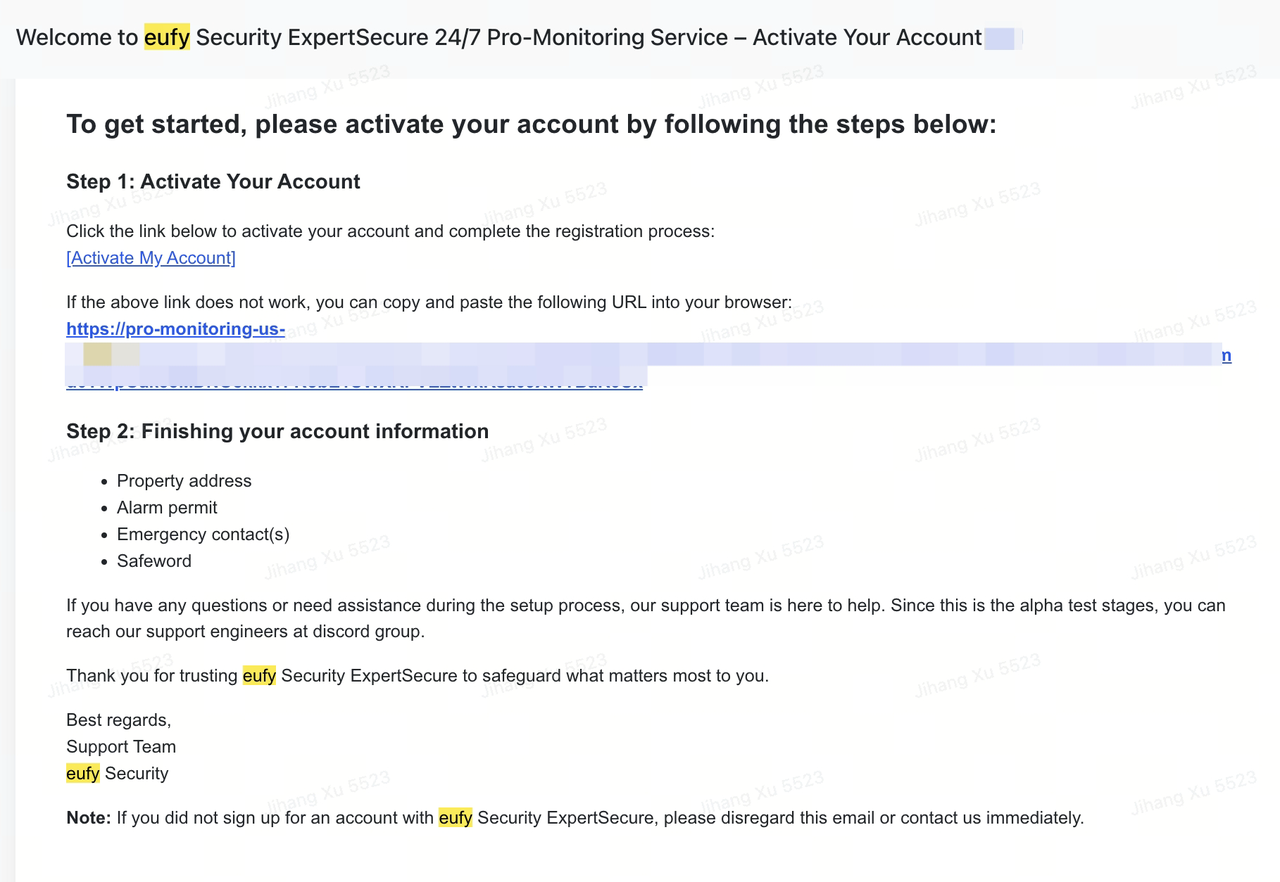The height and width of the screenshot is (882, 1280).
Task: Select the Property address bullet item
Action: [184, 481]
